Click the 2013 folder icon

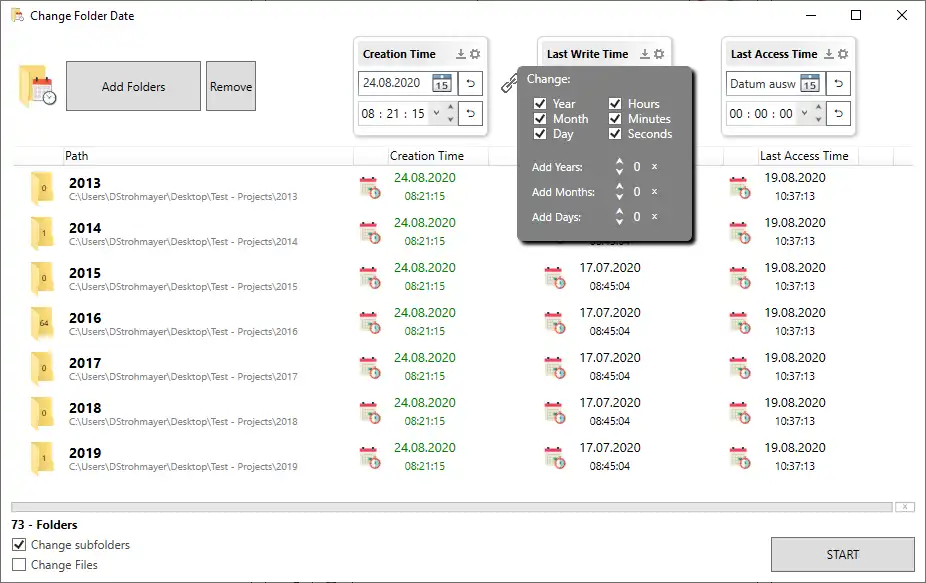pyautogui.click(x=43, y=188)
